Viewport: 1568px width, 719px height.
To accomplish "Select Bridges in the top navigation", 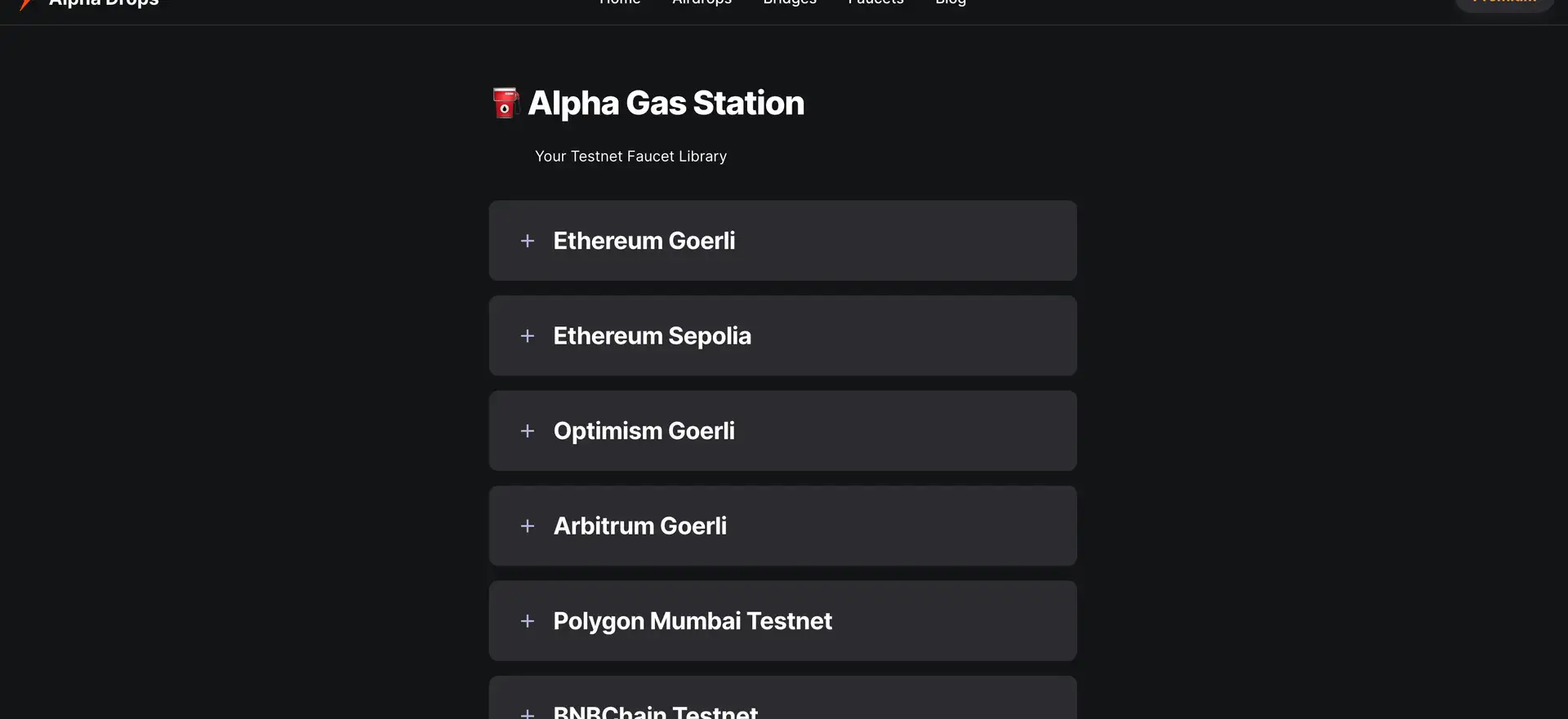I will pyautogui.click(x=790, y=3).
